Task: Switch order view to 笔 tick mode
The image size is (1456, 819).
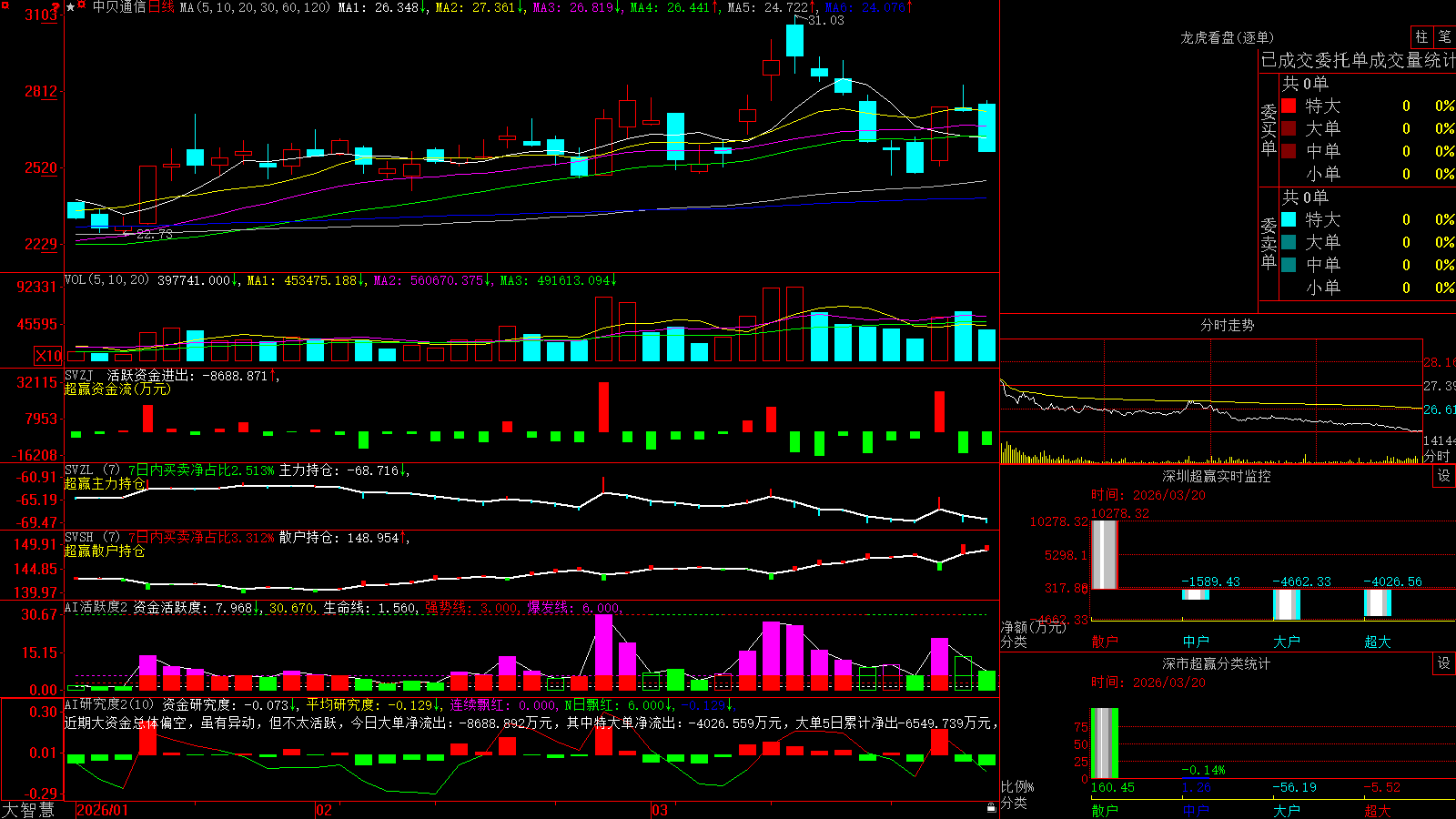Action: click(1444, 36)
